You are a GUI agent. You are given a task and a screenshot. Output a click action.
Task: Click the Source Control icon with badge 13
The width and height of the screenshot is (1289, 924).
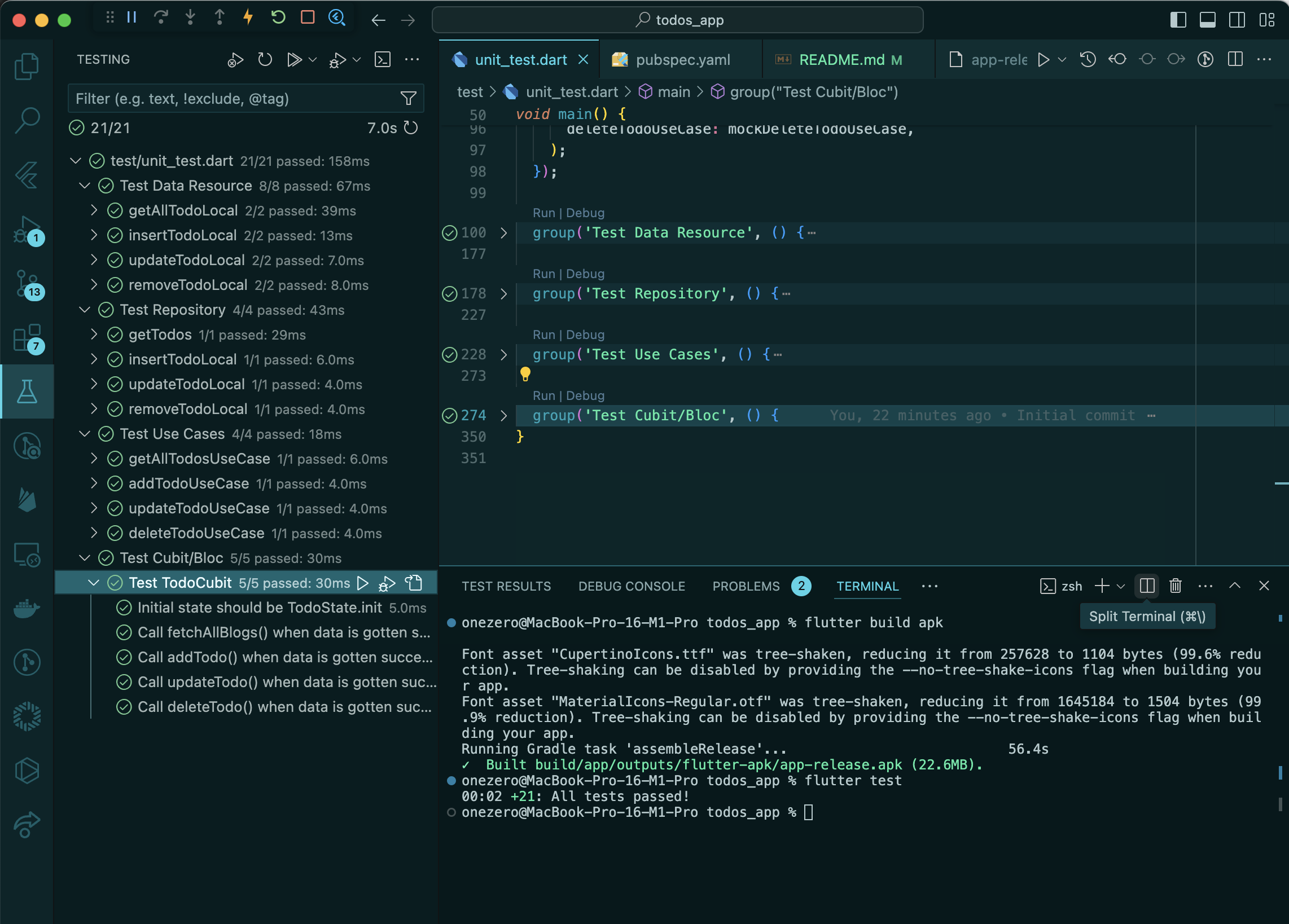coord(27,283)
